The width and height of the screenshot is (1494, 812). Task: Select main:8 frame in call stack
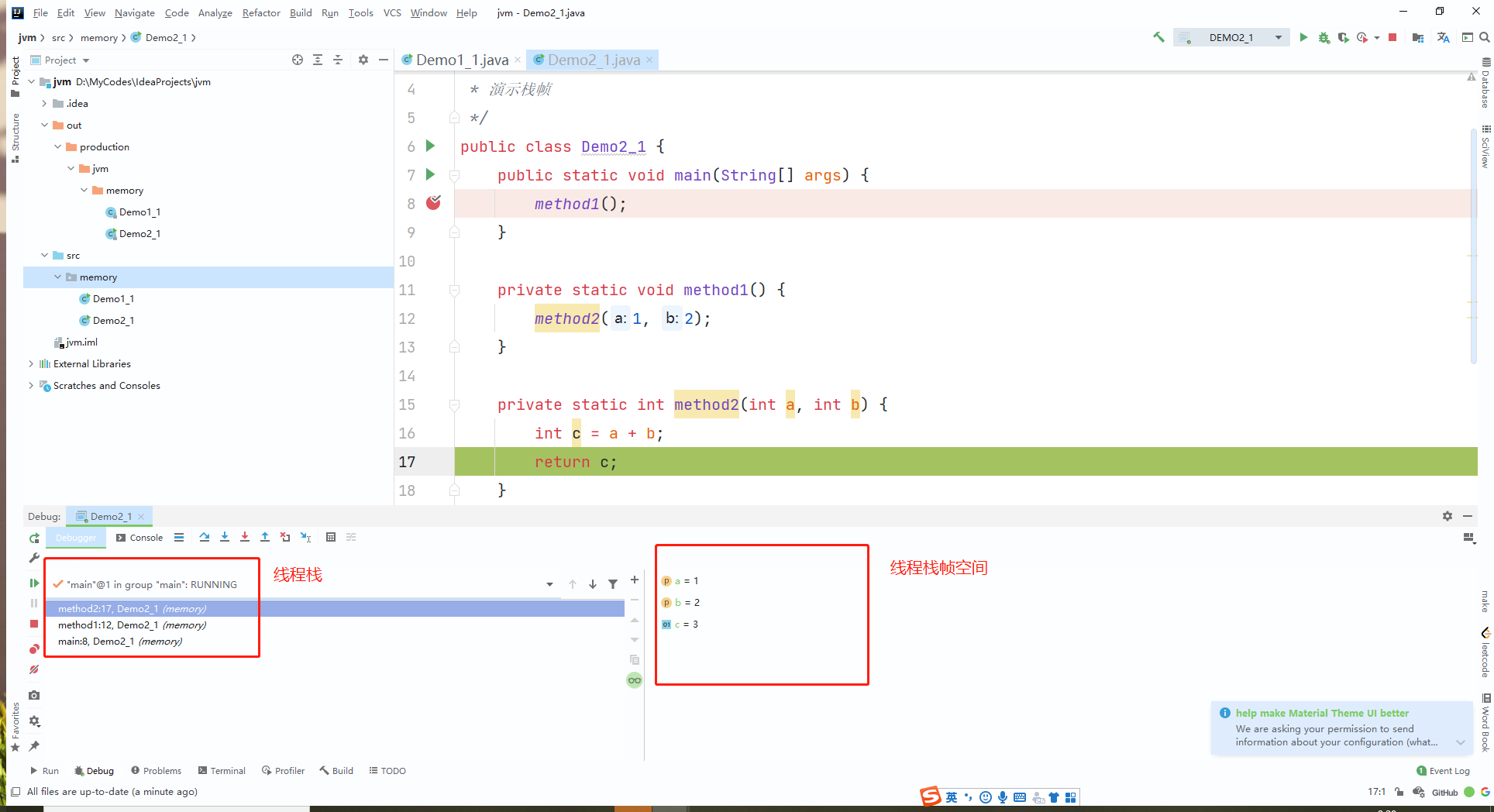(335, 641)
